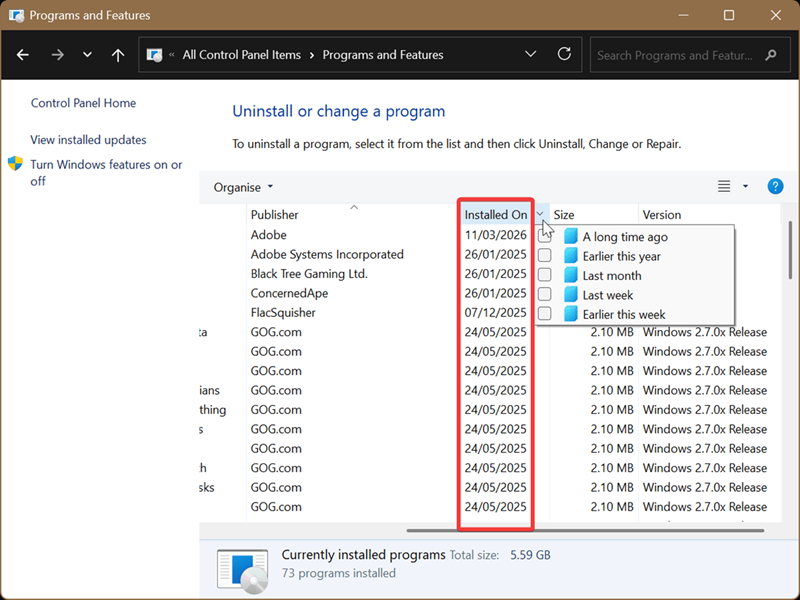
Task: Choose the 'A long time ago' filter label
Action: (625, 237)
